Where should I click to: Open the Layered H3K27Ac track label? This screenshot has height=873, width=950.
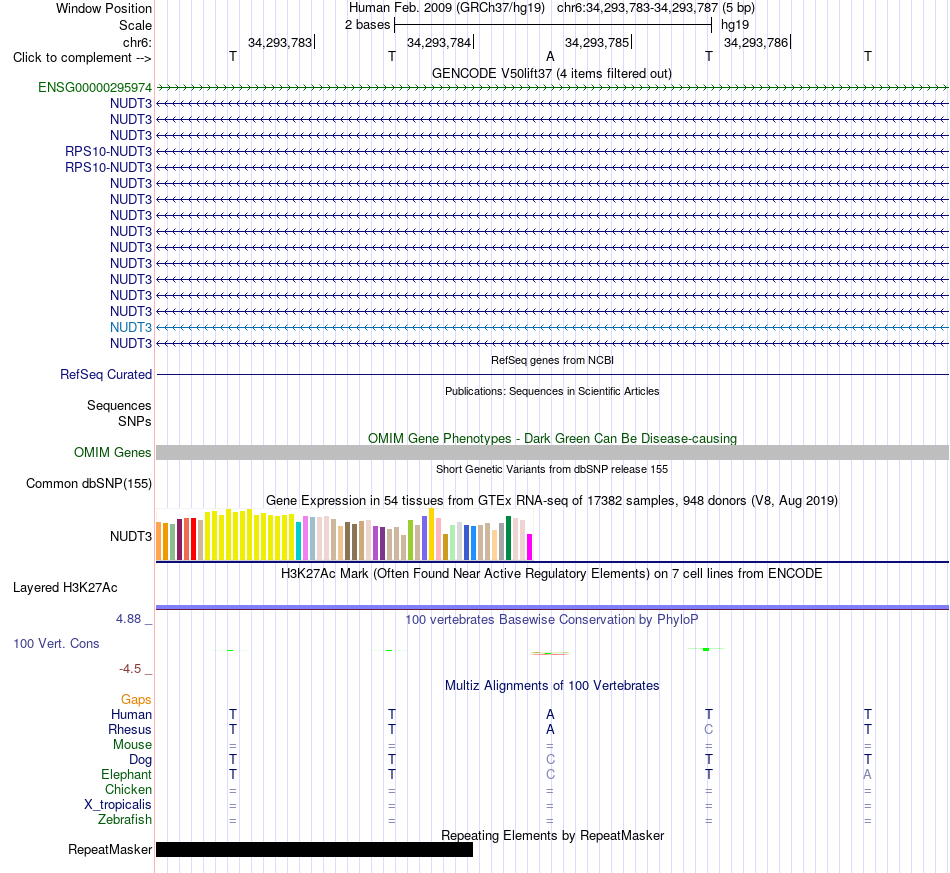[x=65, y=588]
